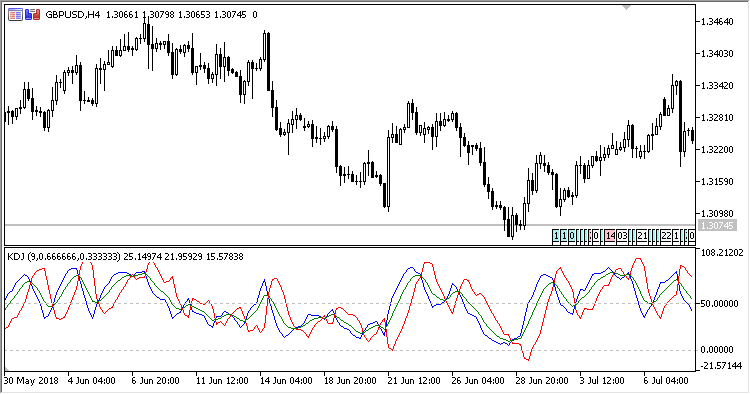Screen dimensions: 750x394
Task: Click the 30 May 2018 date label
Action: pyautogui.click(x=31, y=381)
